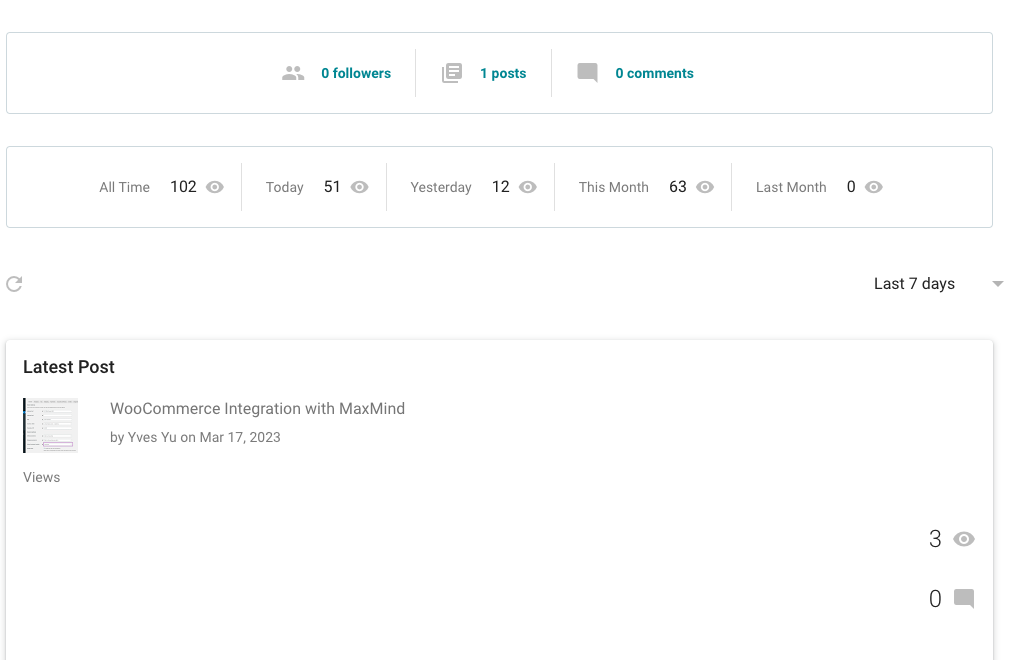Click the Latest Post heading

[68, 367]
